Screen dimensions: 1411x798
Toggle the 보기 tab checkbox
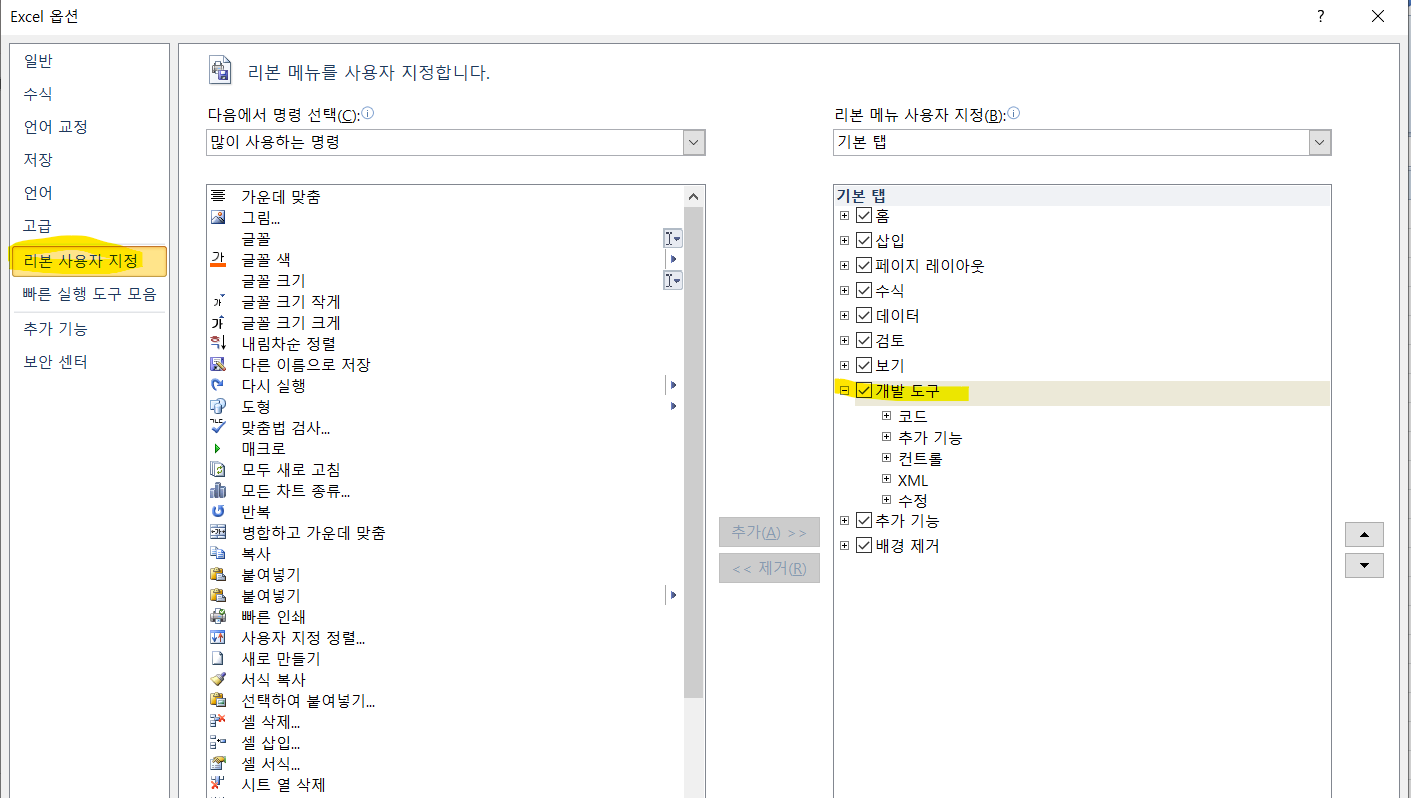click(x=864, y=365)
